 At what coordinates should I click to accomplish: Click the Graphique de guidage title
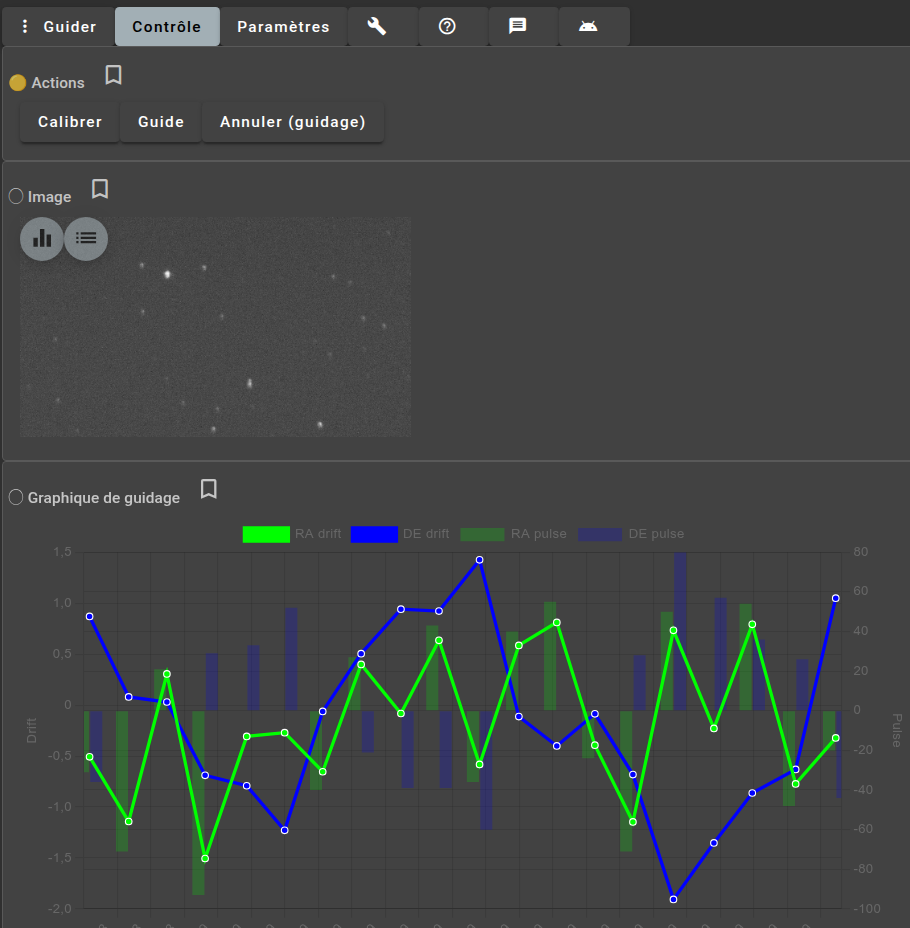[x=104, y=498]
